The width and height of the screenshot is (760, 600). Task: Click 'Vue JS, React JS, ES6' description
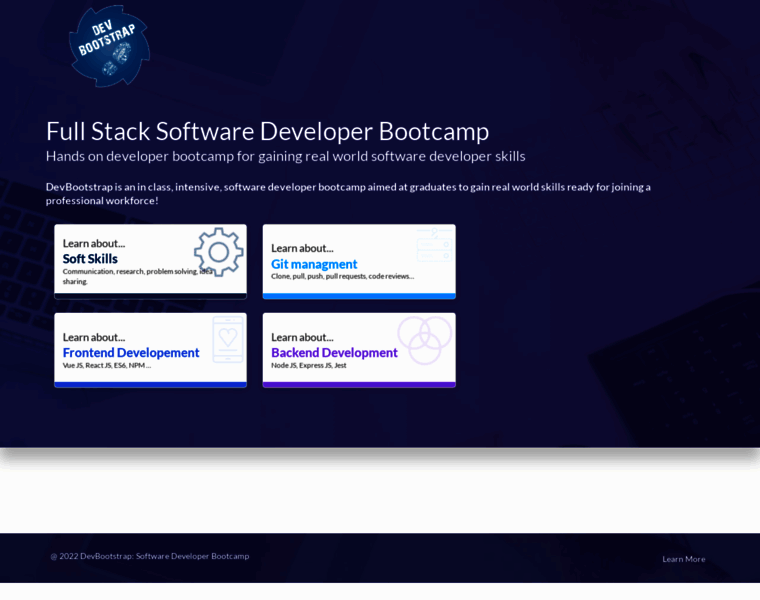point(107,365)
